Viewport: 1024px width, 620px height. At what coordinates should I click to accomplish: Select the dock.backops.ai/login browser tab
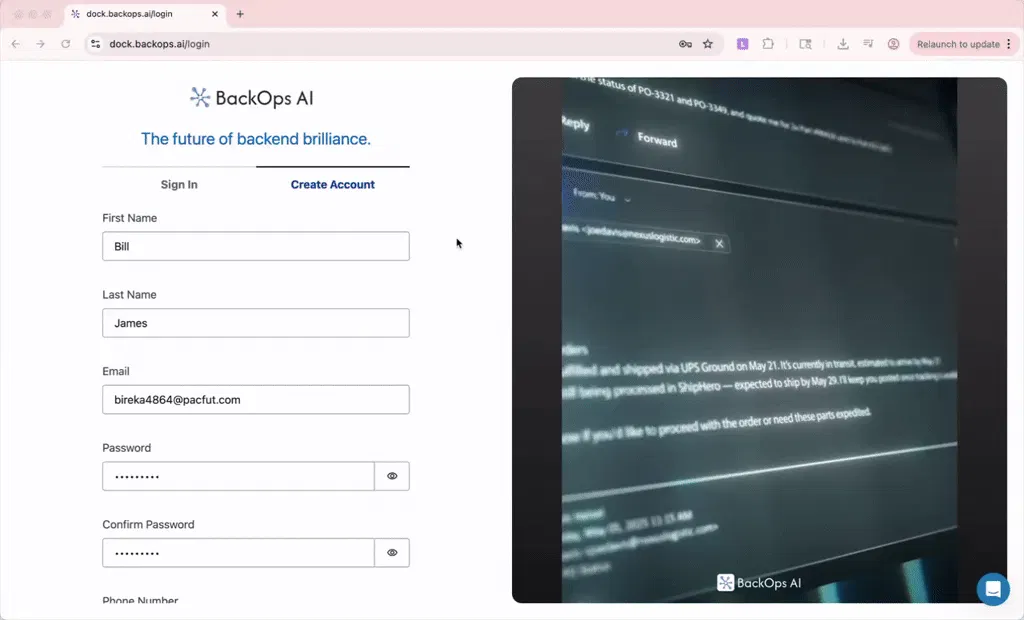pyautogui.click(x=145, y=14)
